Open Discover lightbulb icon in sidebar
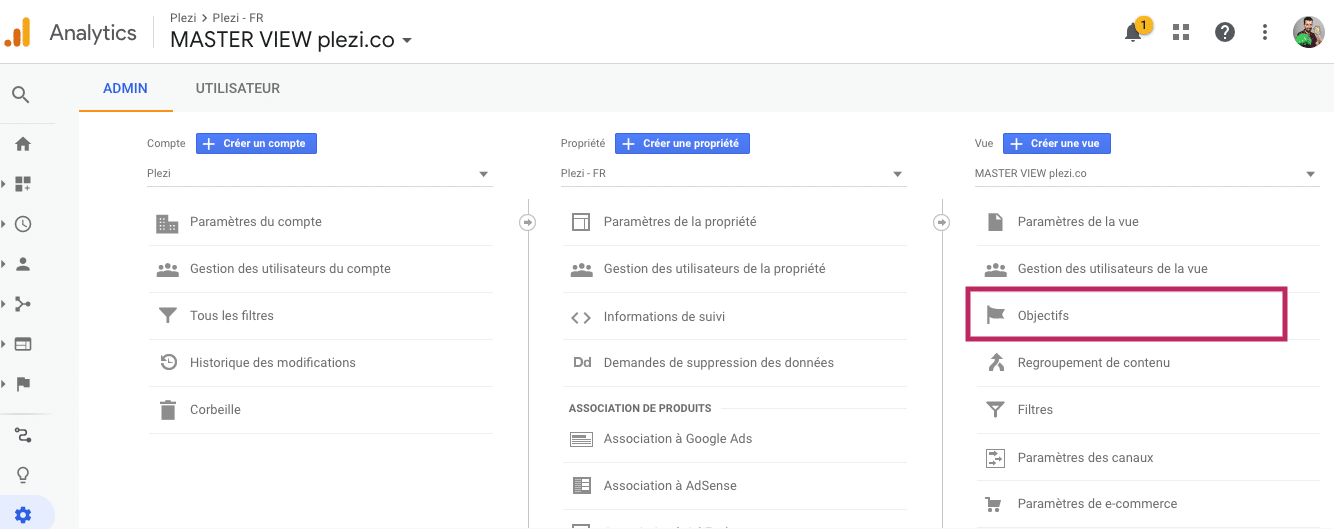Viewport: 1334px width, 529px height. pos(23,475)
